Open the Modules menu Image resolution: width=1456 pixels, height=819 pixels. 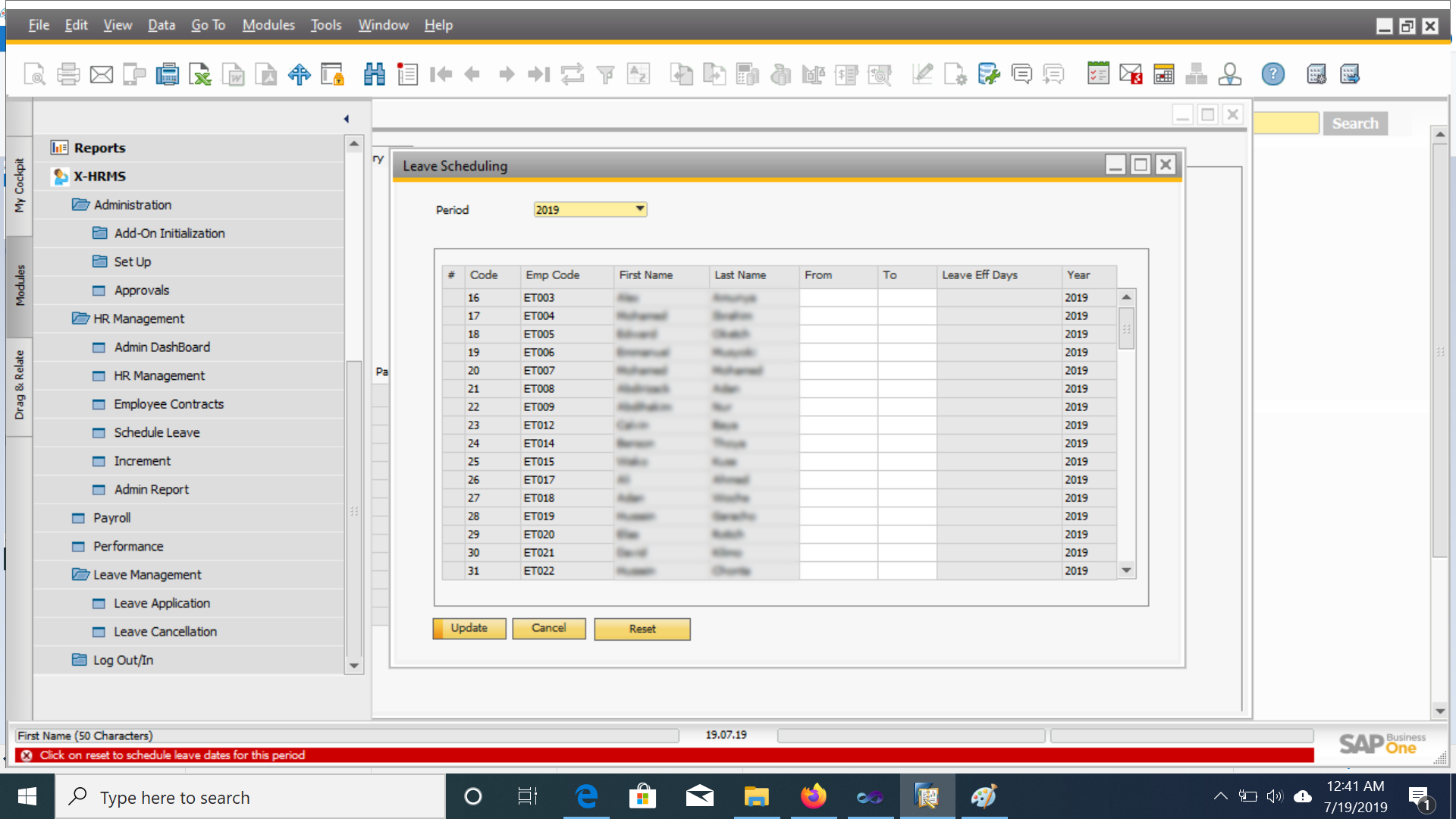(x=268, y=25)
